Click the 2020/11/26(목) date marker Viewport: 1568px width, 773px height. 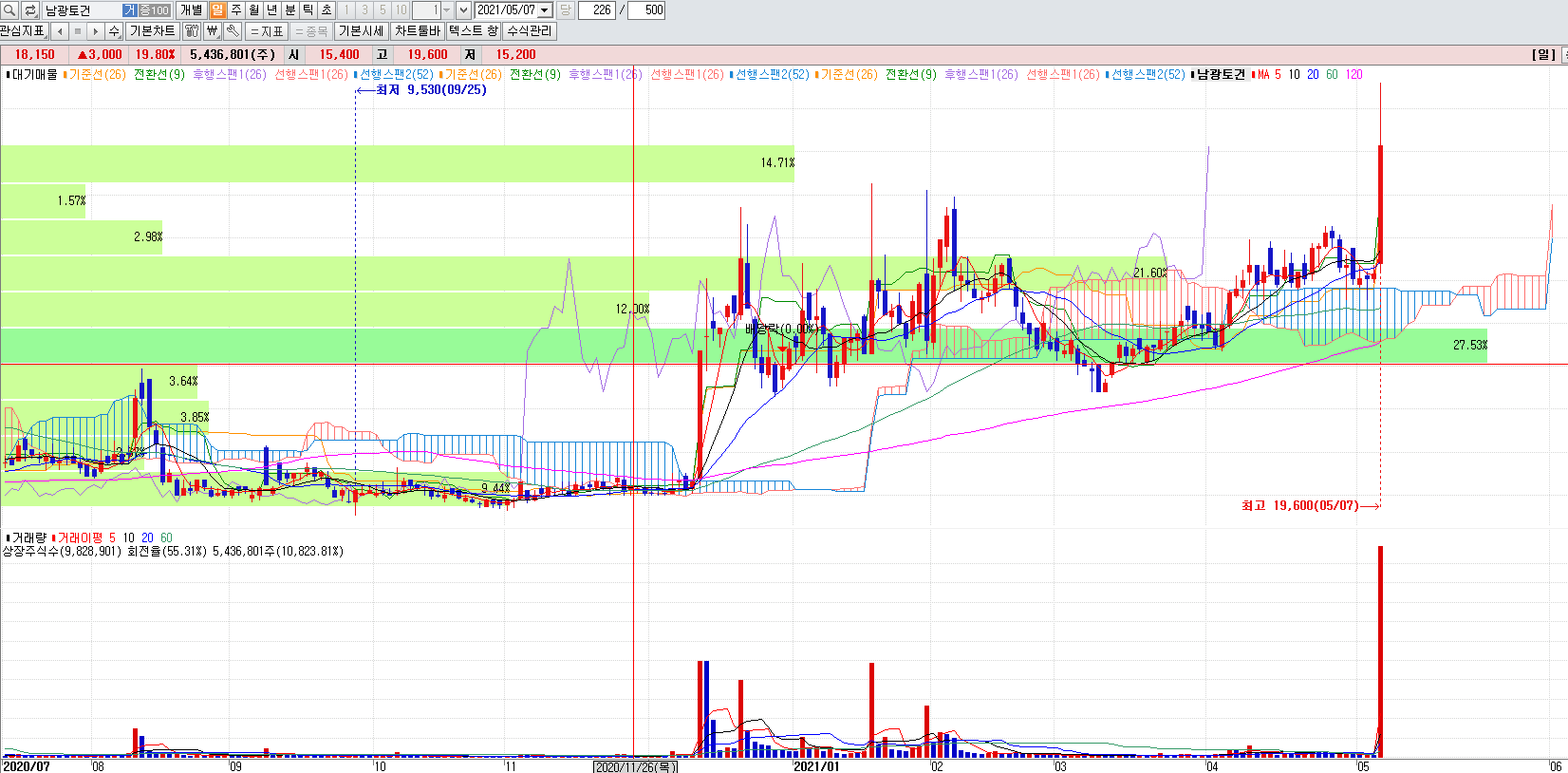635,766
